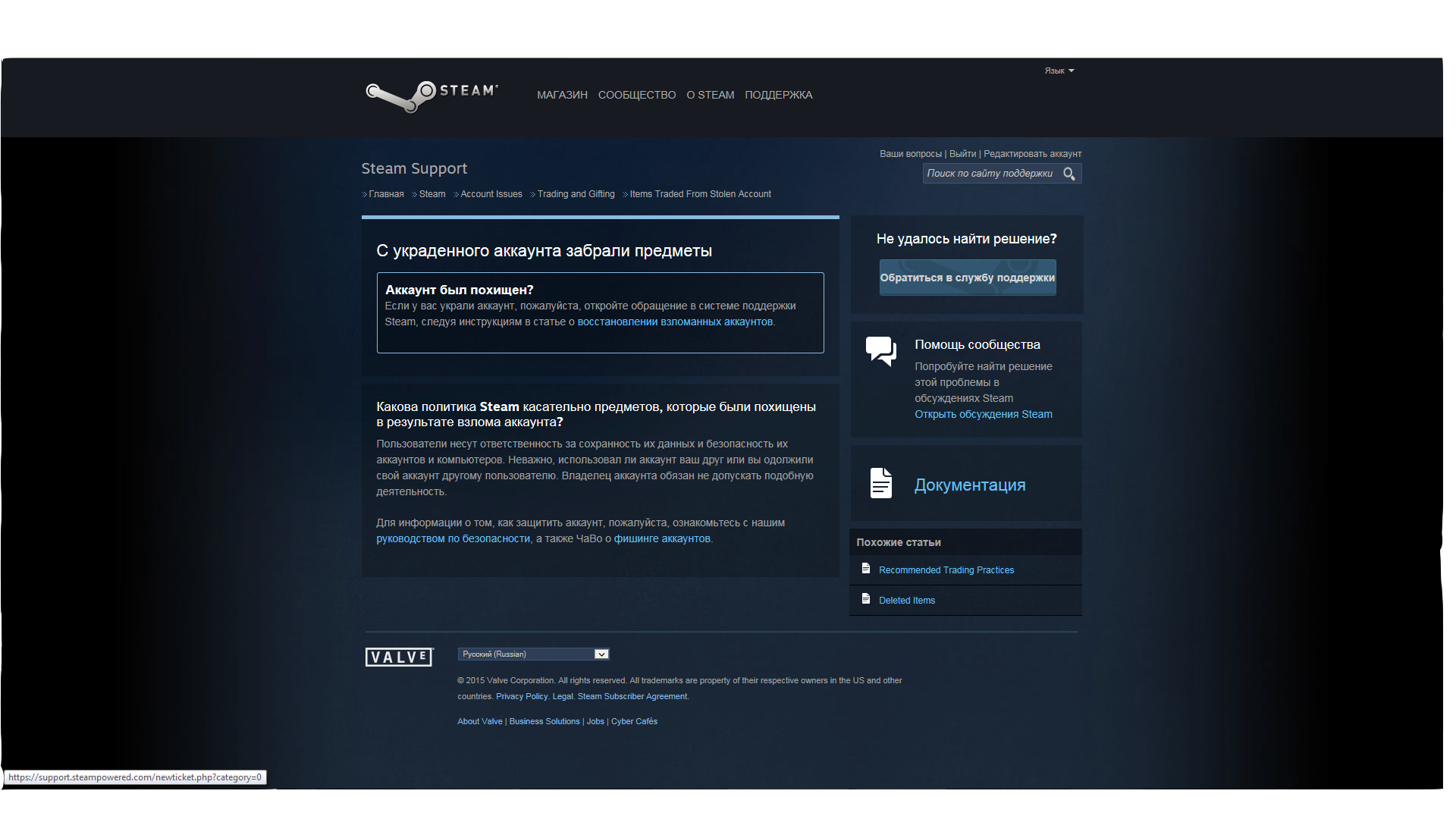Open the руководством по безопасности link

point(453,538)
